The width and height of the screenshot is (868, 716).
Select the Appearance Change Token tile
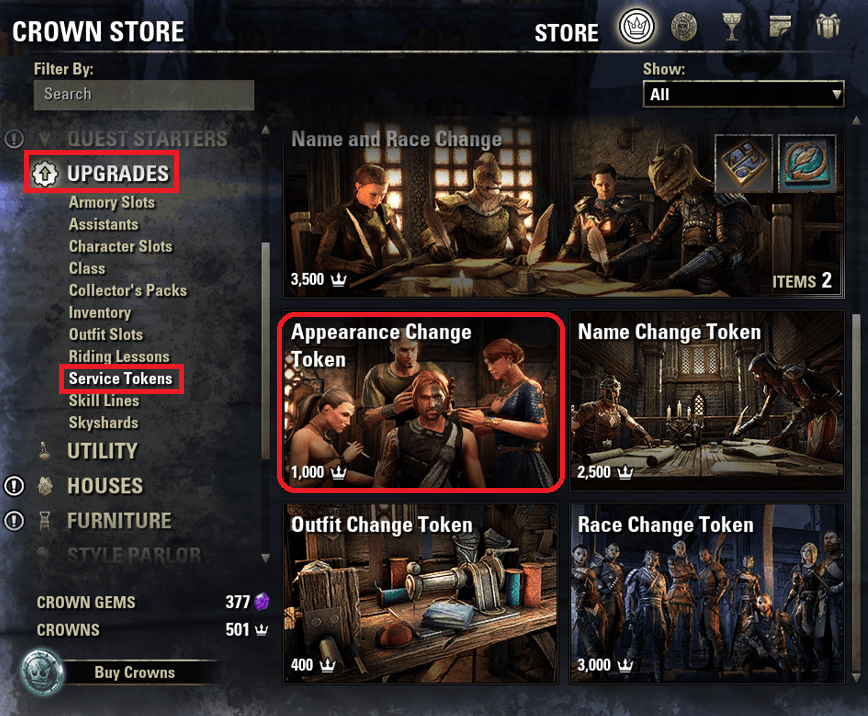point(421,401)
